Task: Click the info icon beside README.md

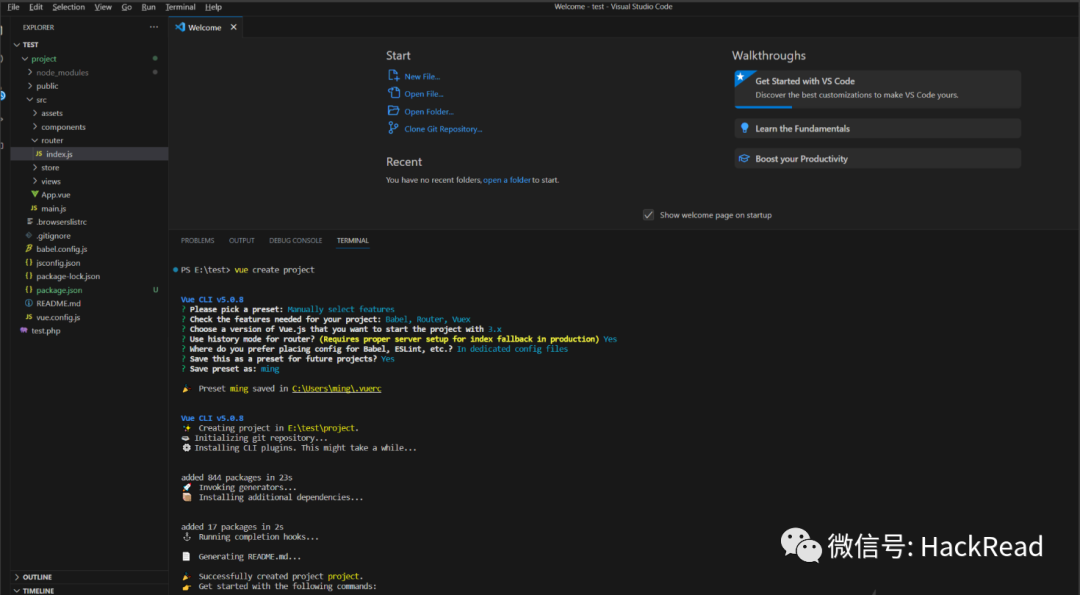Action: point(29,303)
